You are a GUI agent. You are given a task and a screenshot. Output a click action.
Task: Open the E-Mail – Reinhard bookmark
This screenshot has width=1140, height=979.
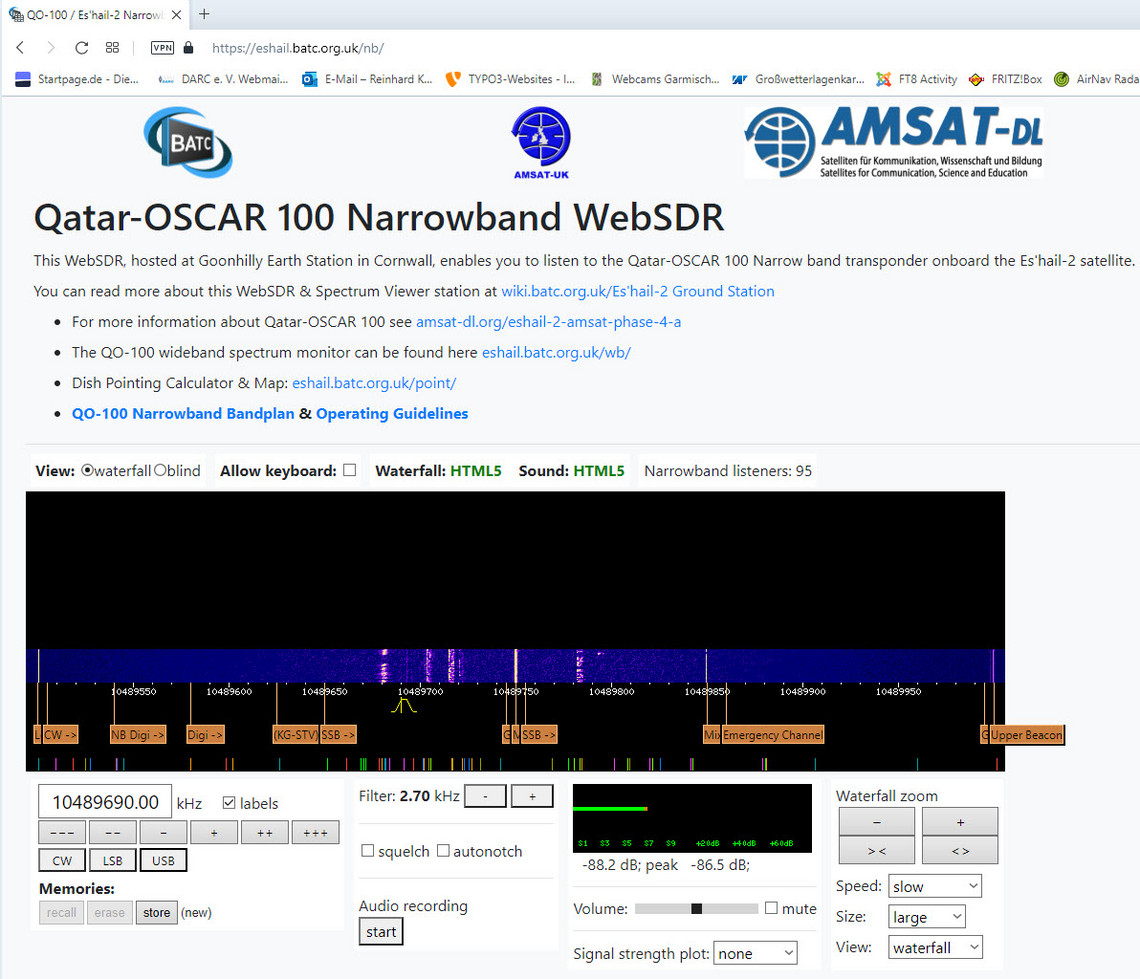click(x=367, y=79)
